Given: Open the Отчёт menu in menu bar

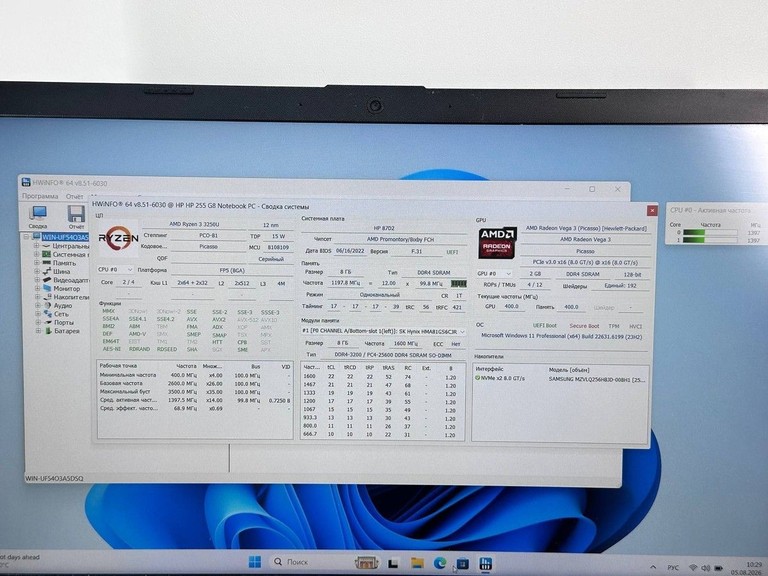Looking at the screenshot, I should (74, 196).
